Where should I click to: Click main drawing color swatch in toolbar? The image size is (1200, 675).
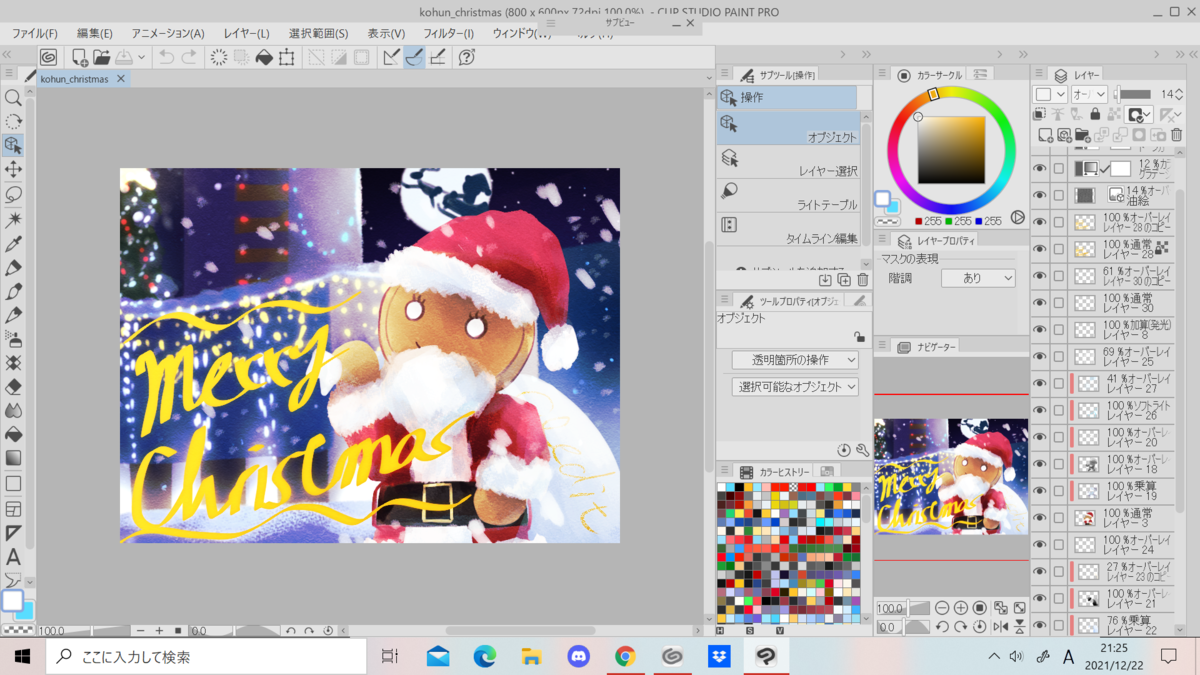[11, 600]
